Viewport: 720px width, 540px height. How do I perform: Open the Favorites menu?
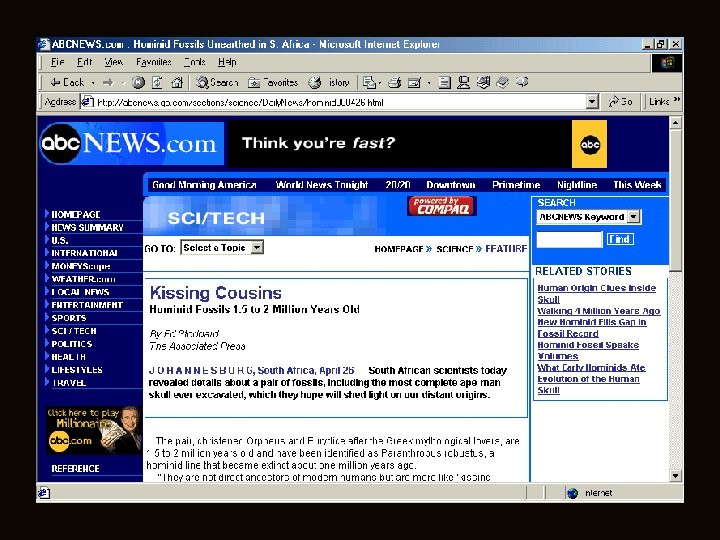tap(153, 62)
